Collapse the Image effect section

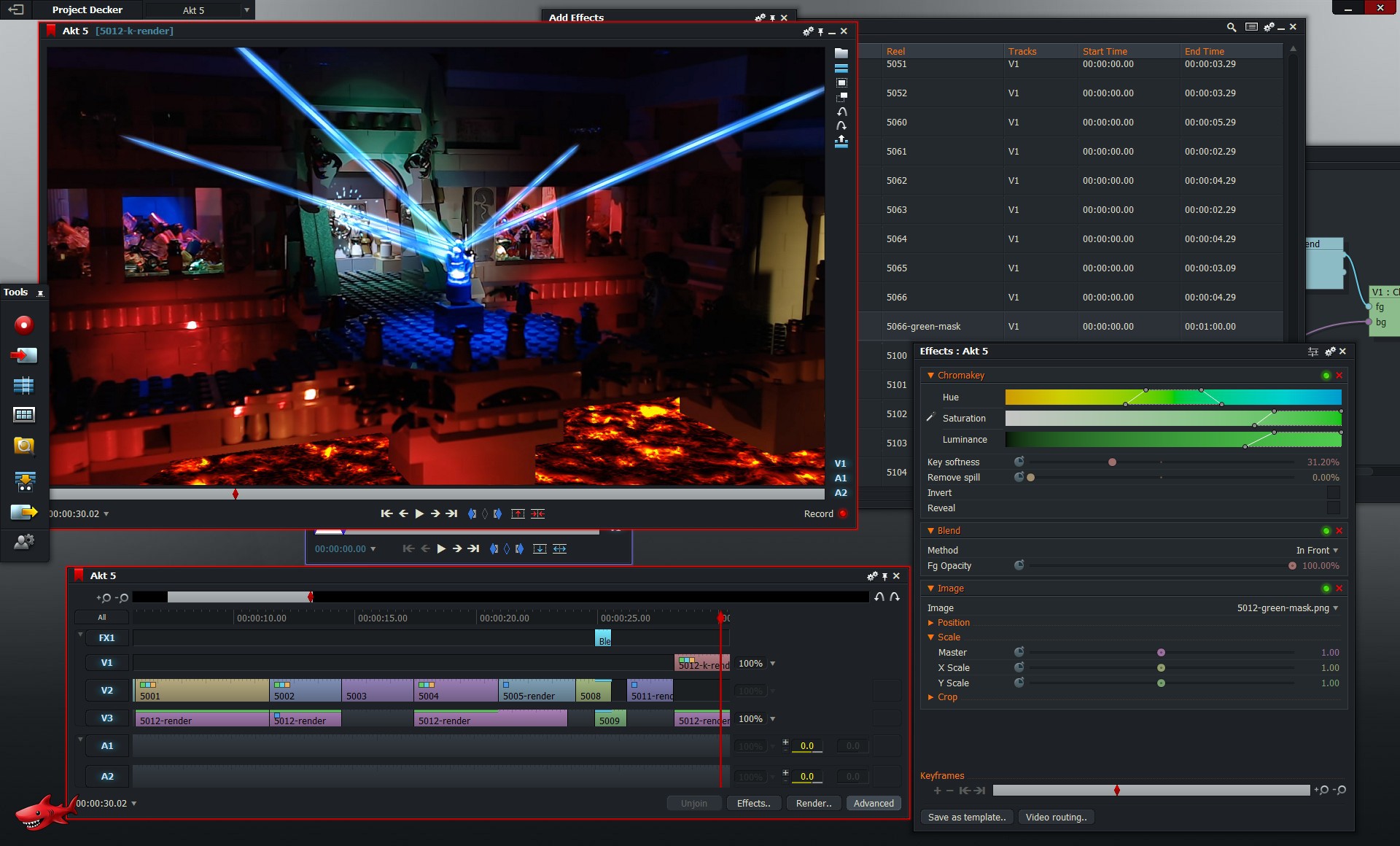pyautogui.click(x=931, y=589)
